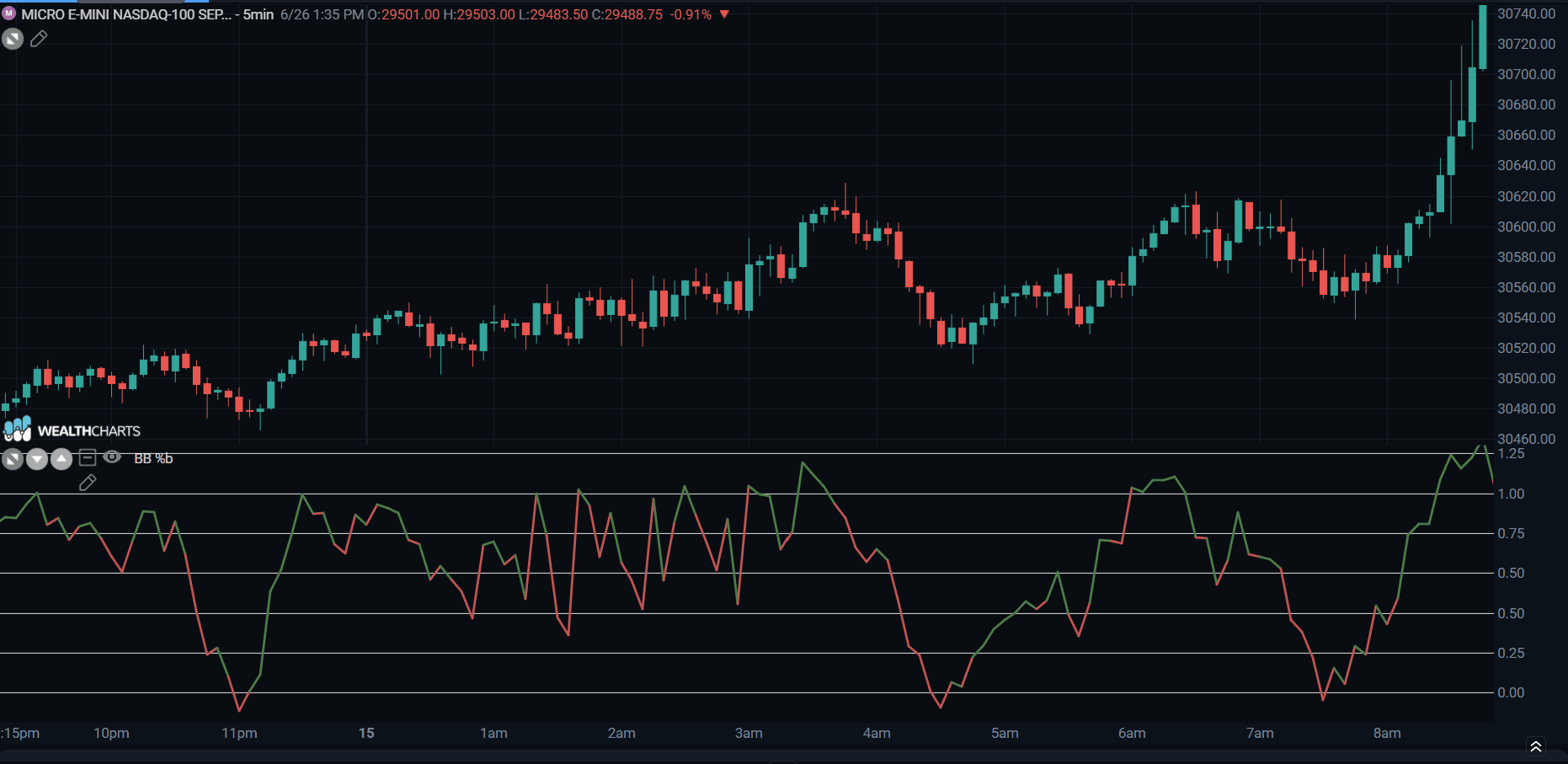The width and height of the screenshot is (1568, 764).
Task: Click the 4am time axis label
Action: (877, 733)
